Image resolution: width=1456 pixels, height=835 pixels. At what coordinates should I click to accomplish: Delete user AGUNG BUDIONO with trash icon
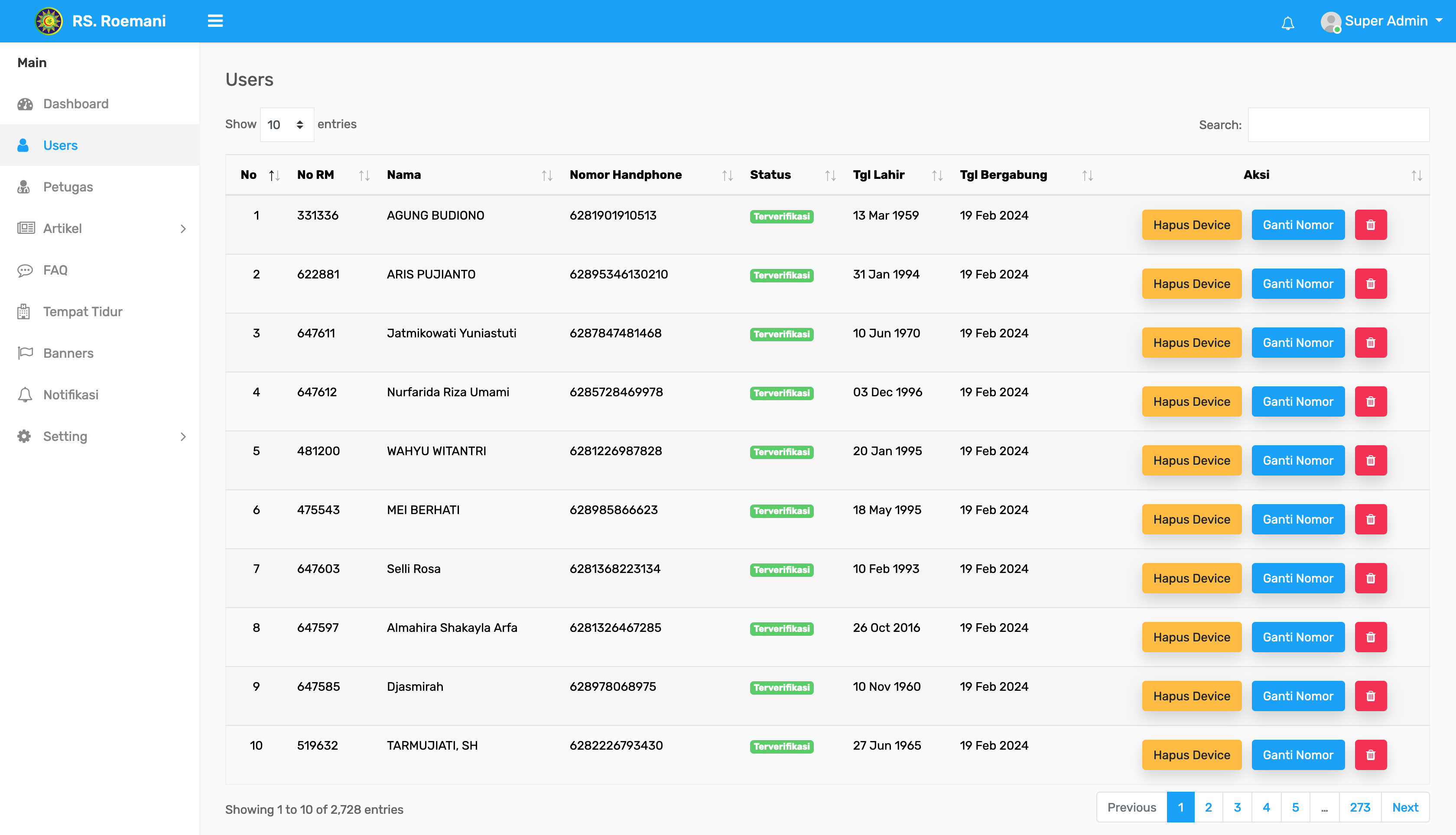1371,225
